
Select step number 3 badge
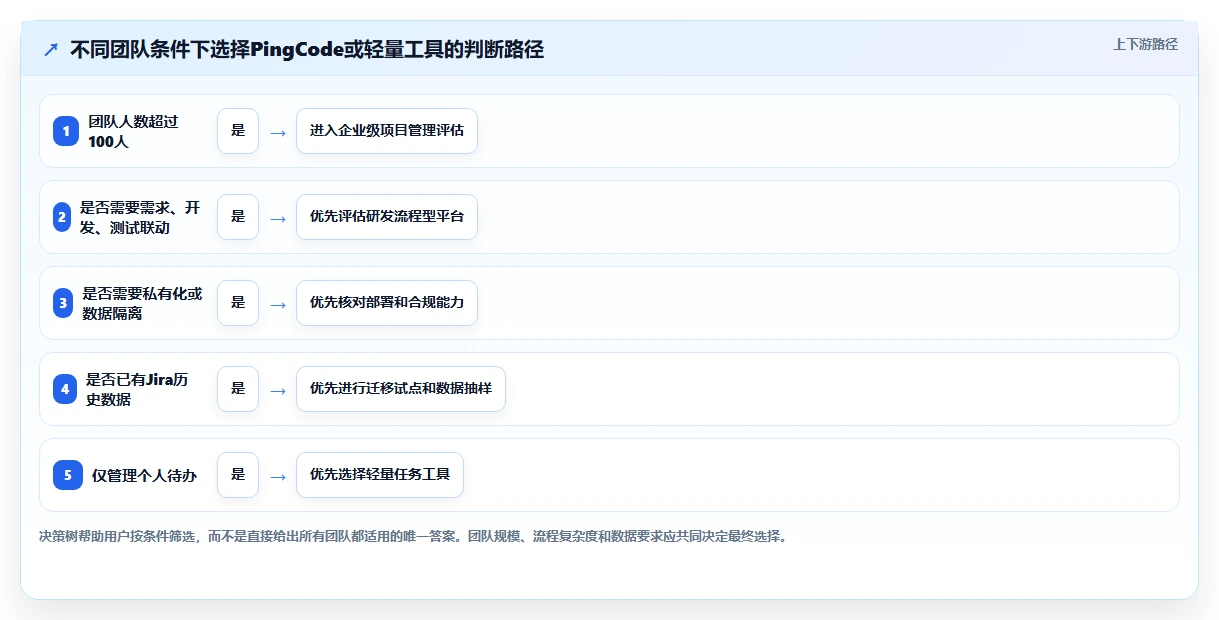(63, 303)
